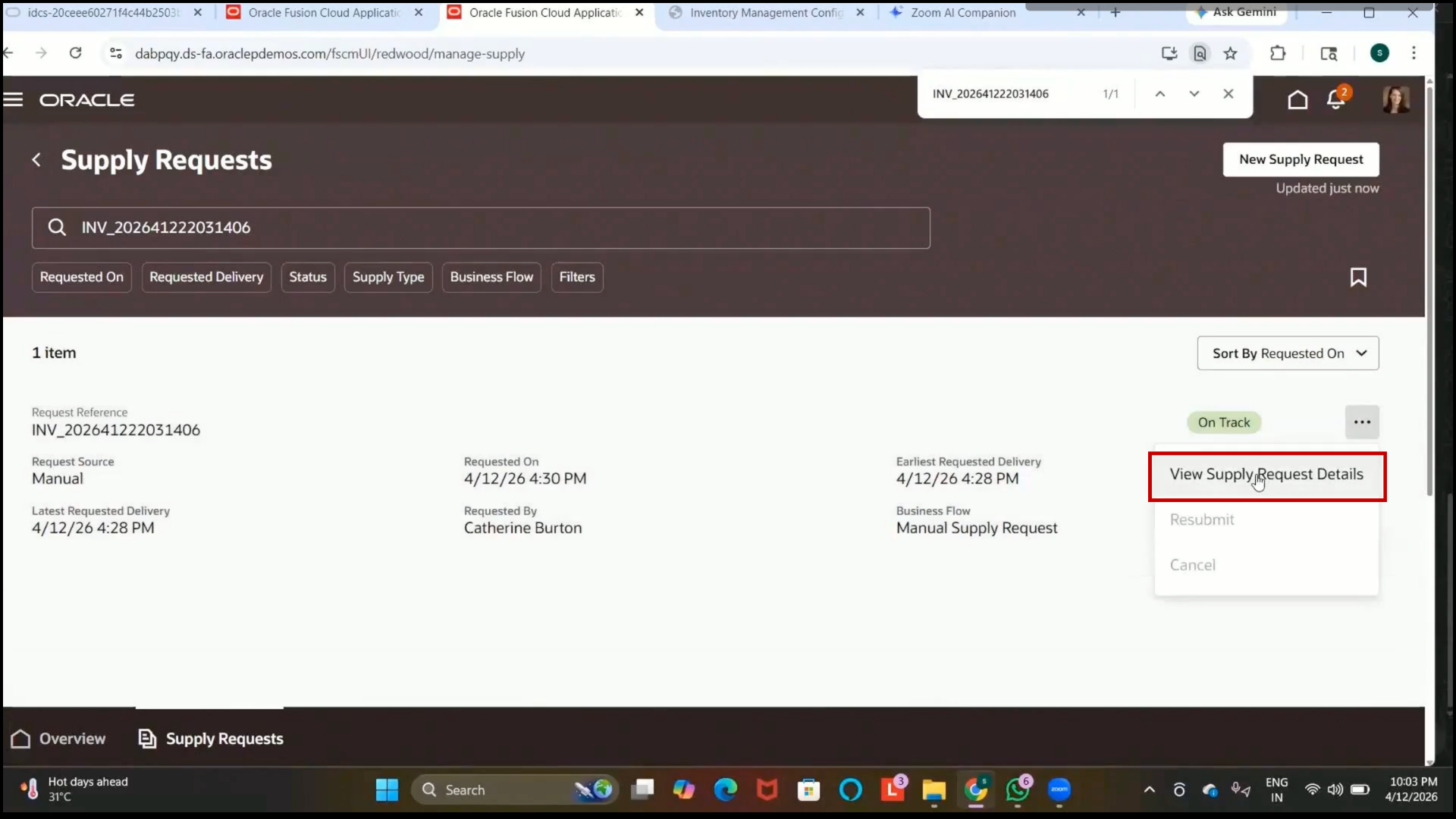Open the volume control in system tray
Image resolution: width=1456 pixels, height=819 pixels.
1335,790
